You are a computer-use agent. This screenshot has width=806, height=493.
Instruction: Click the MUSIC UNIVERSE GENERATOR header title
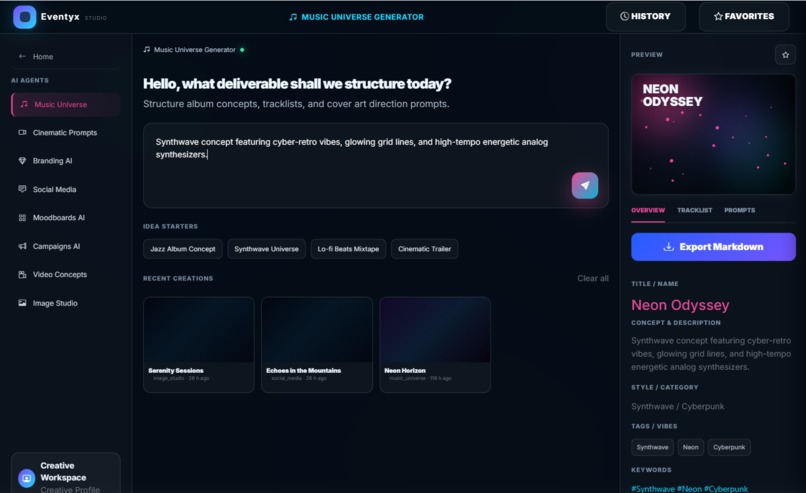click(x=362, y=17)
